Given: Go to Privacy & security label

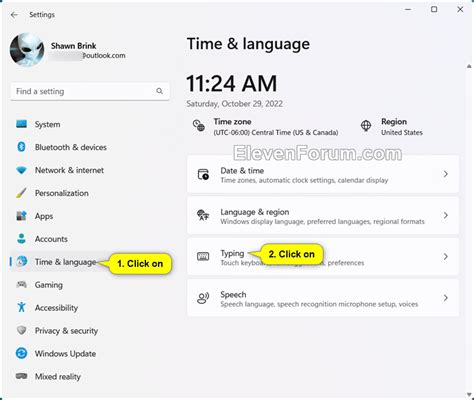Looking at the screenshot, I should point(66,331).
